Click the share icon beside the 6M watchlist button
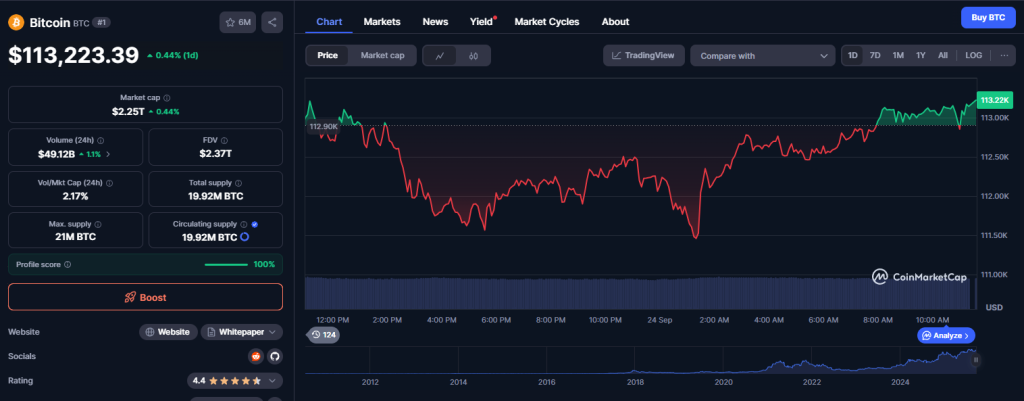 pyautogui.click(x=273, y=21)
